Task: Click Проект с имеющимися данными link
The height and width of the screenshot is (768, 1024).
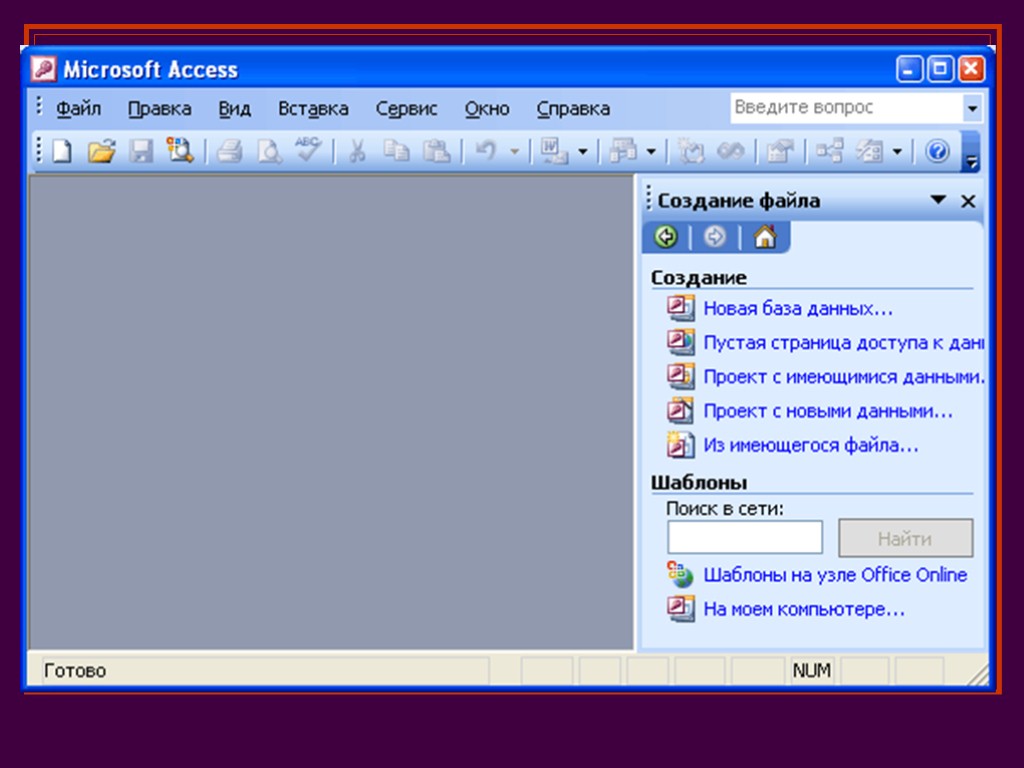Action: pyautogui.click(x=843, y=377)
